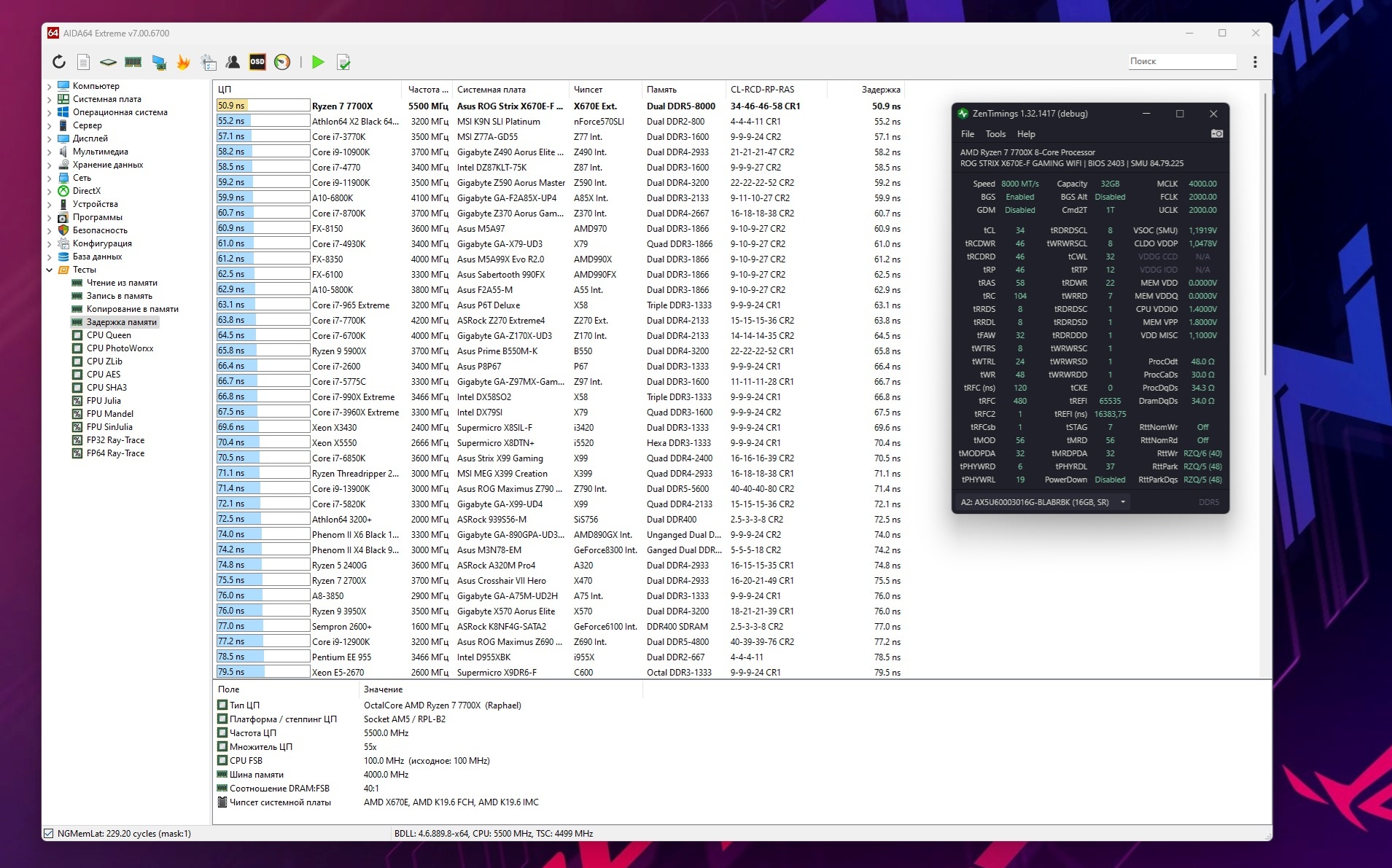Screen dimensions: 1392x868
Task: Start the system stability test flame icon
Action: point(183,62)
